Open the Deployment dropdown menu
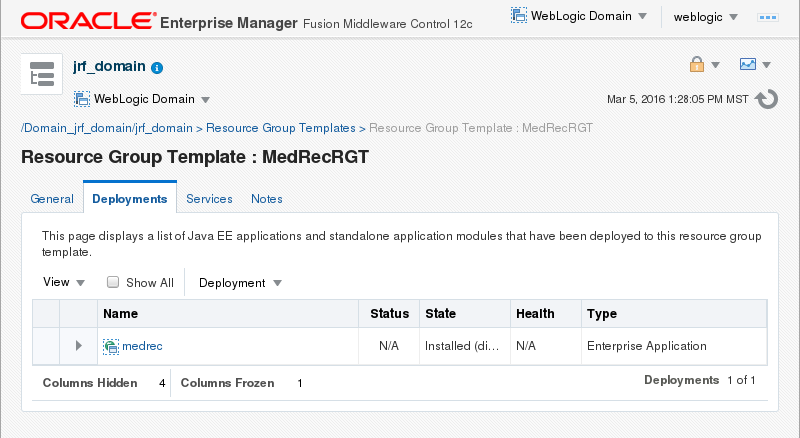 tap(240, 283)
